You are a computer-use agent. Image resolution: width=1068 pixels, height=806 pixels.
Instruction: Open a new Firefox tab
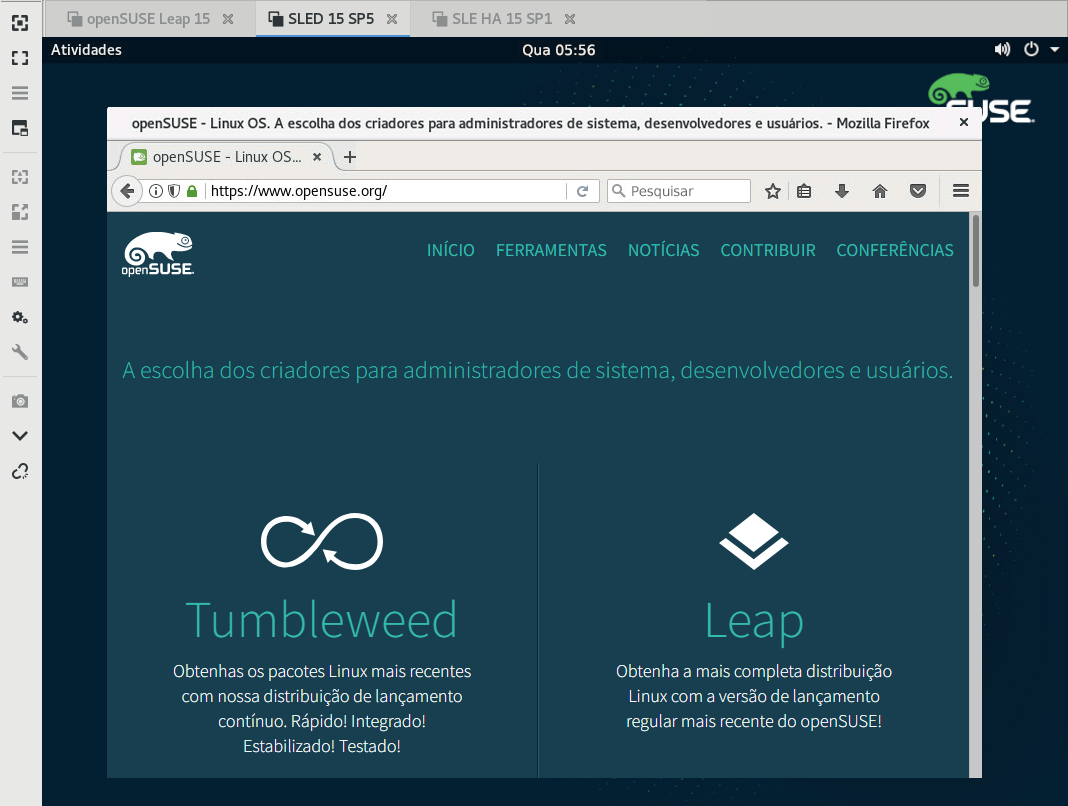[350, 157]
